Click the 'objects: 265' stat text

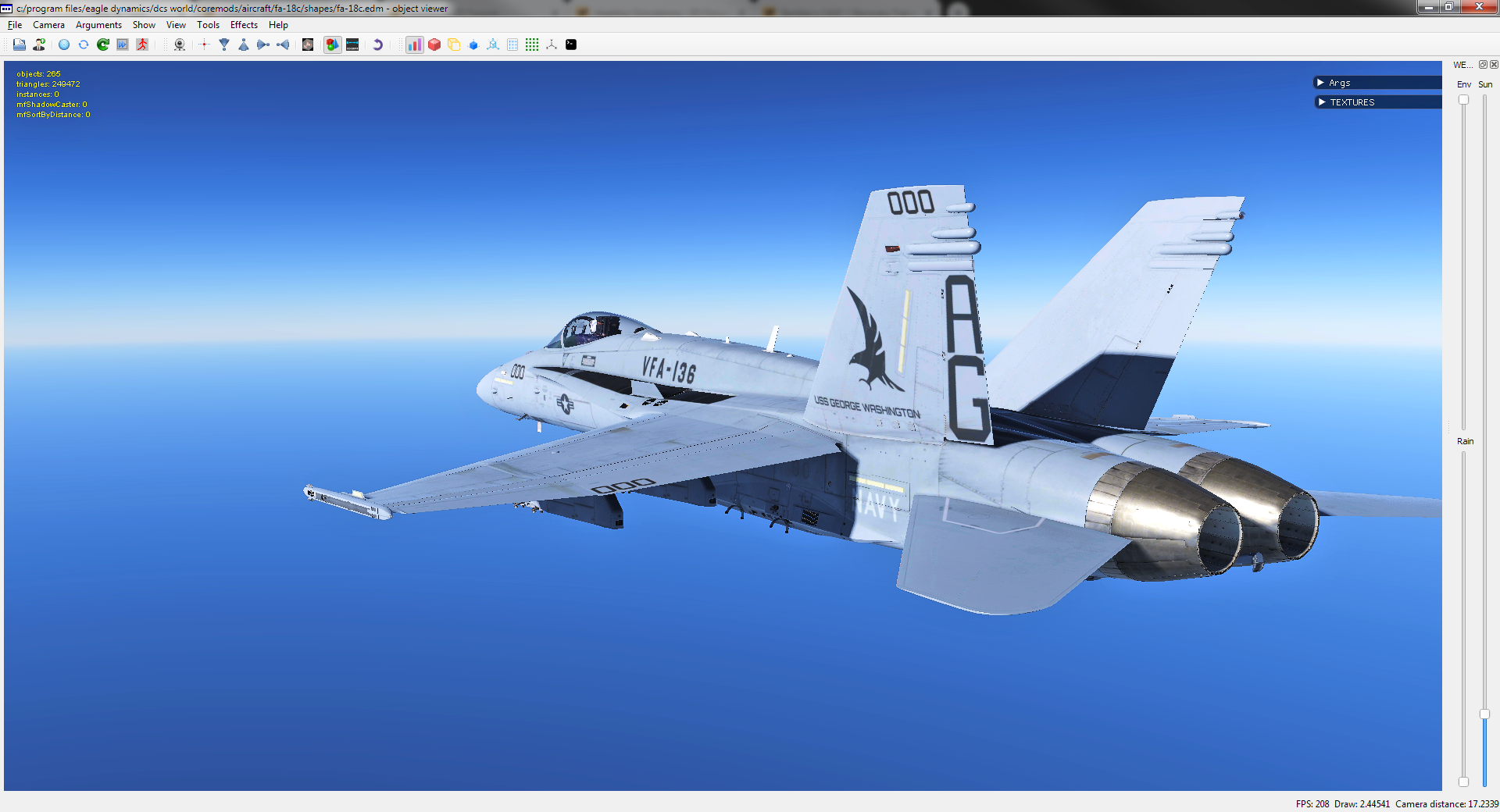[x=38, y=74]
